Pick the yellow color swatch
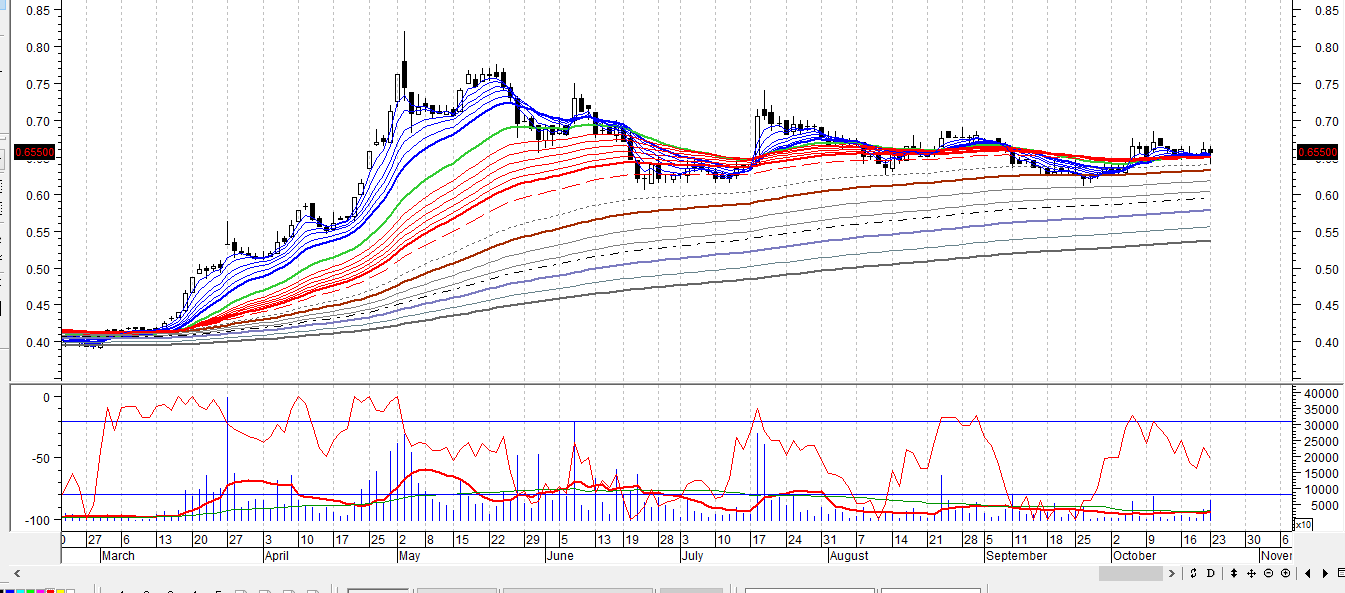 59,590
